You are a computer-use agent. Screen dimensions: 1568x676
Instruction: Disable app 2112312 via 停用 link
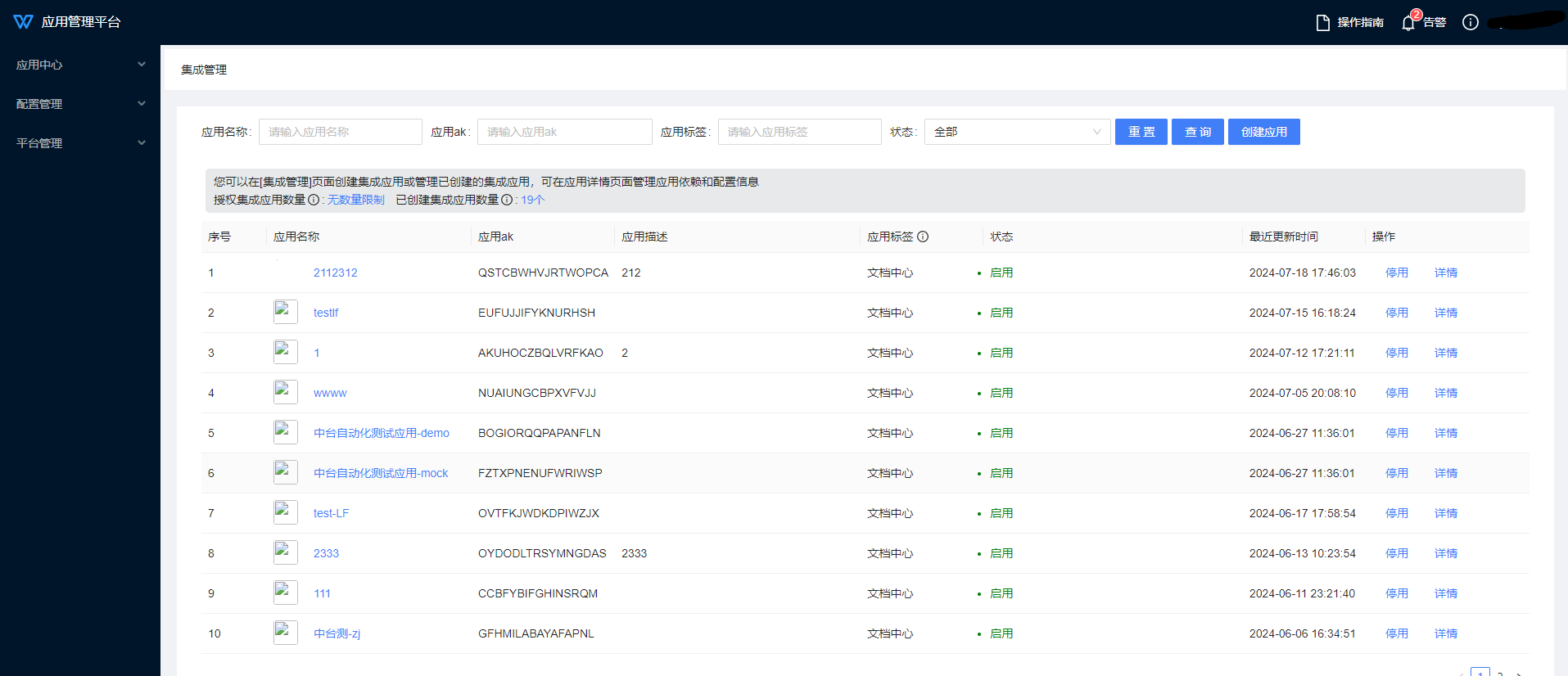(1396, 273)
